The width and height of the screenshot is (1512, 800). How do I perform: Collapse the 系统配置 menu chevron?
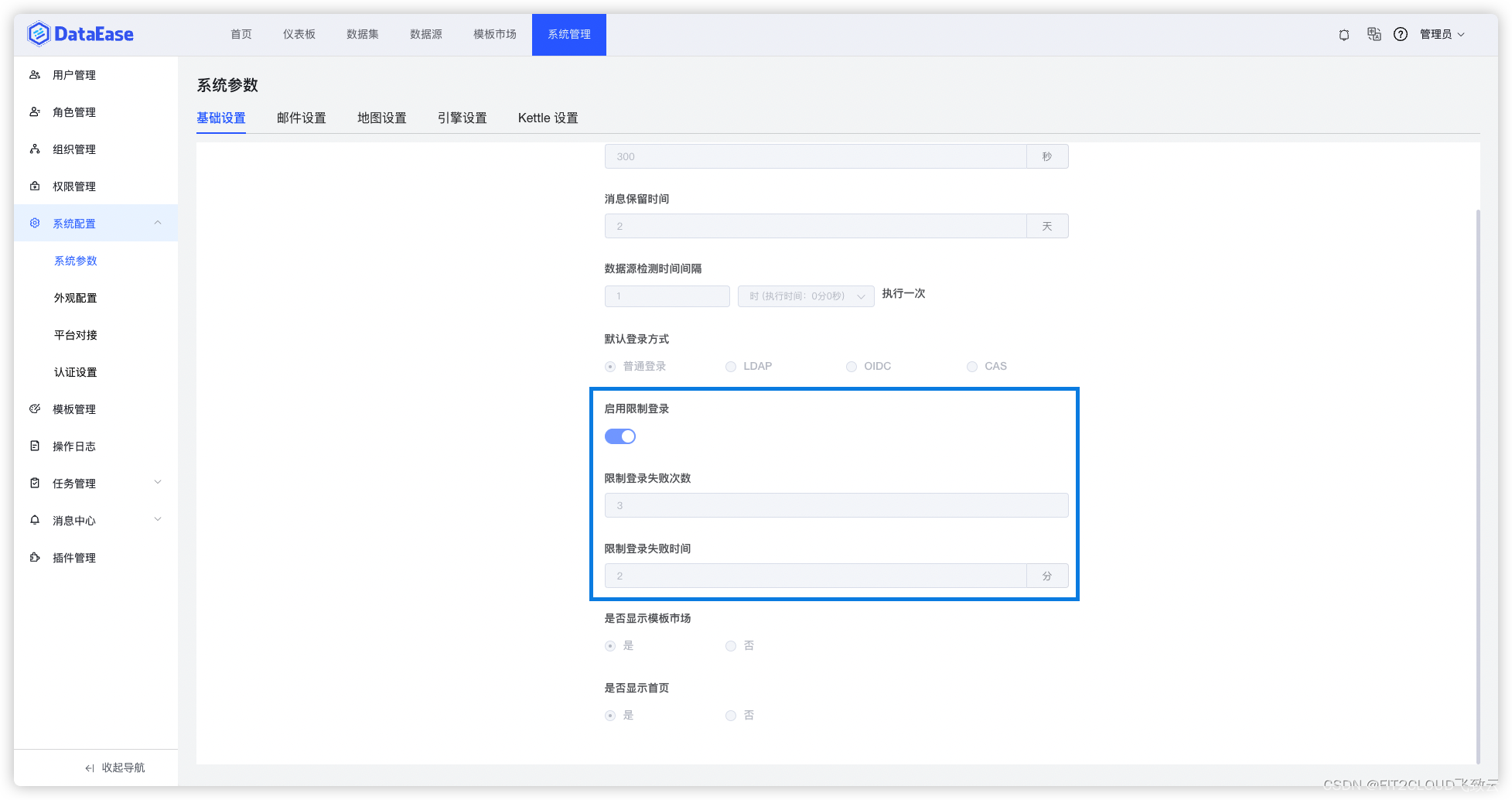[158, 223]
